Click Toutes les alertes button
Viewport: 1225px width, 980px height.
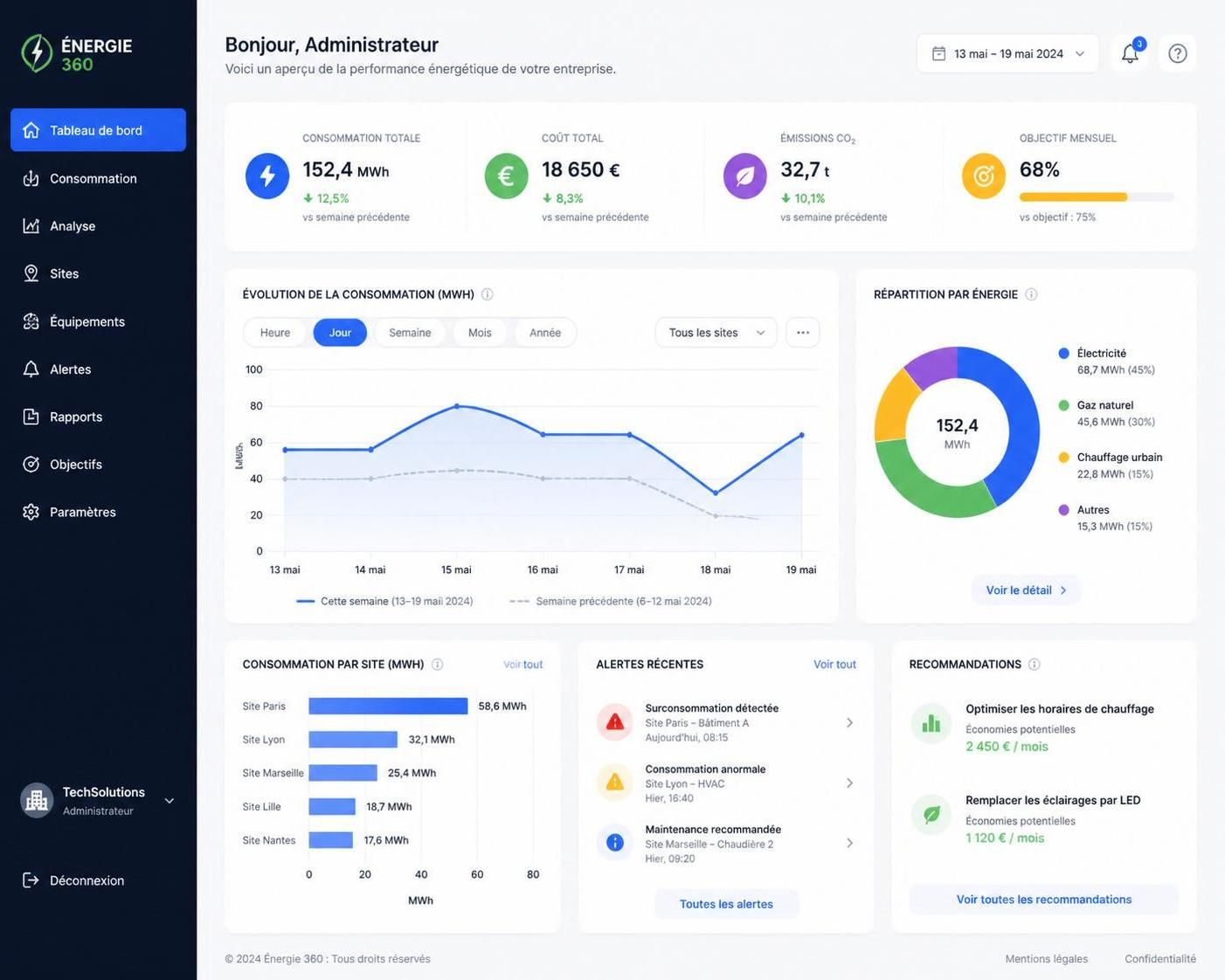click(x=726, y=904)
